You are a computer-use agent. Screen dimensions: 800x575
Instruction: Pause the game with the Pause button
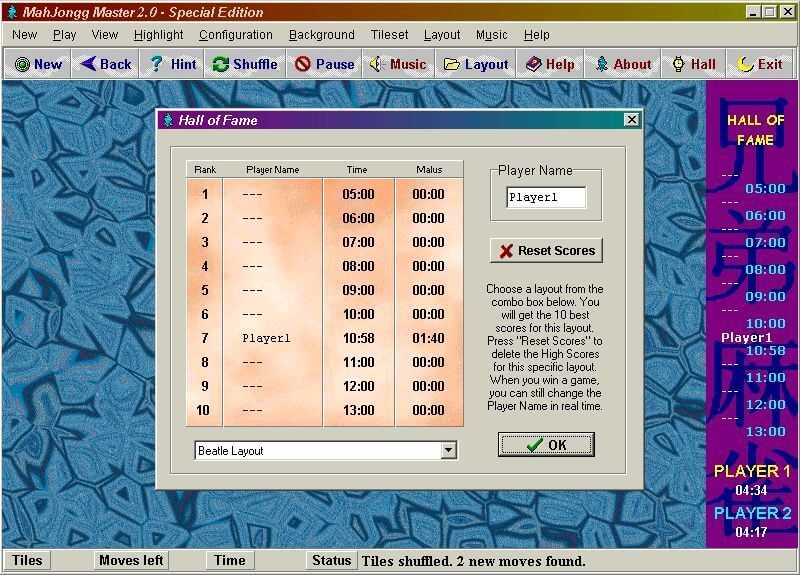[x=324, y=64]
